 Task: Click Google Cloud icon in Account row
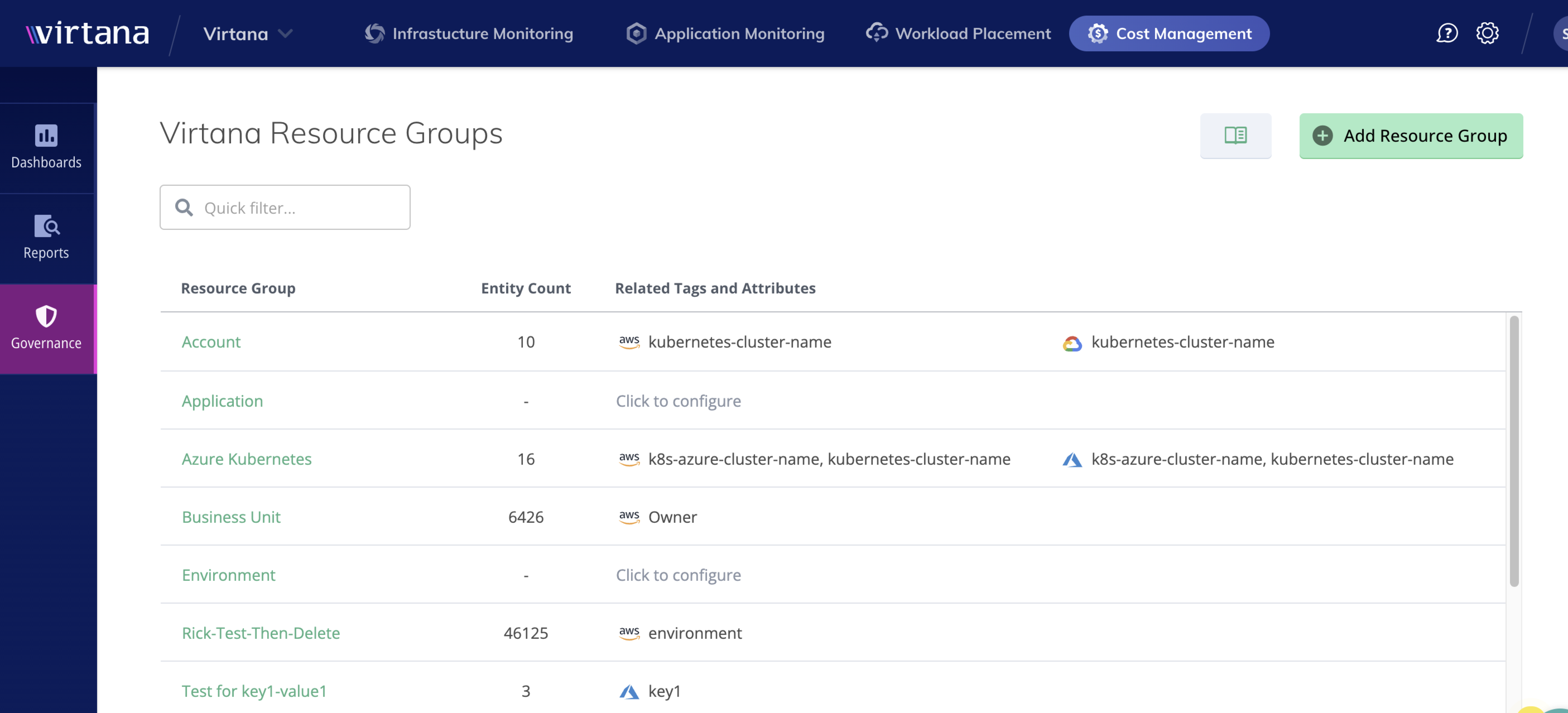click(1072, 343)
